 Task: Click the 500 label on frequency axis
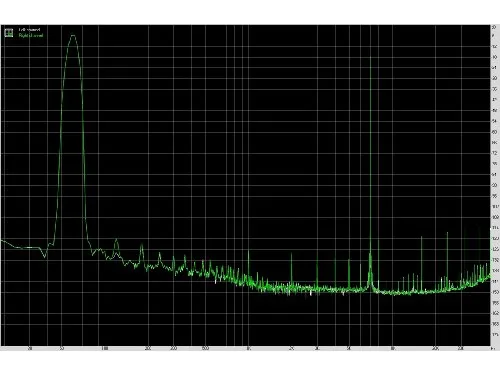click(205, 349)
